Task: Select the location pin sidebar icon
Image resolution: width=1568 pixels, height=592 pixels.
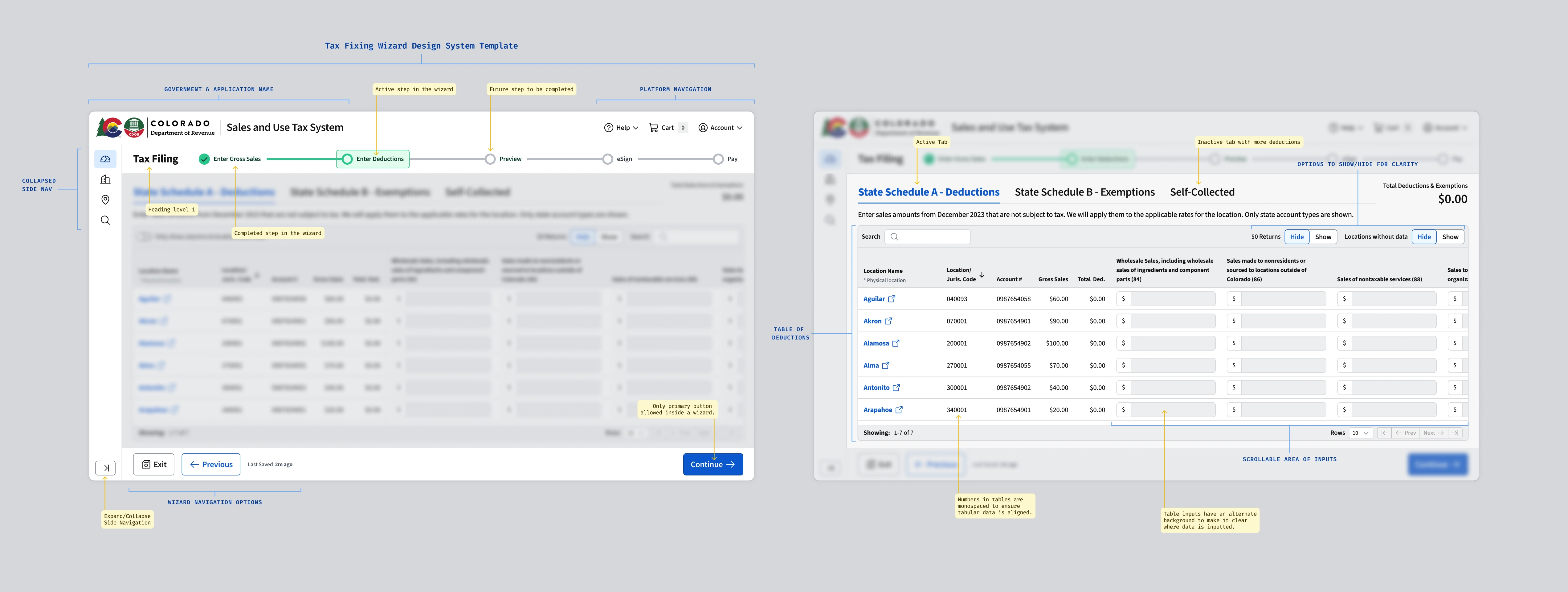Action: pyautogui.click(x=105, y=200)
